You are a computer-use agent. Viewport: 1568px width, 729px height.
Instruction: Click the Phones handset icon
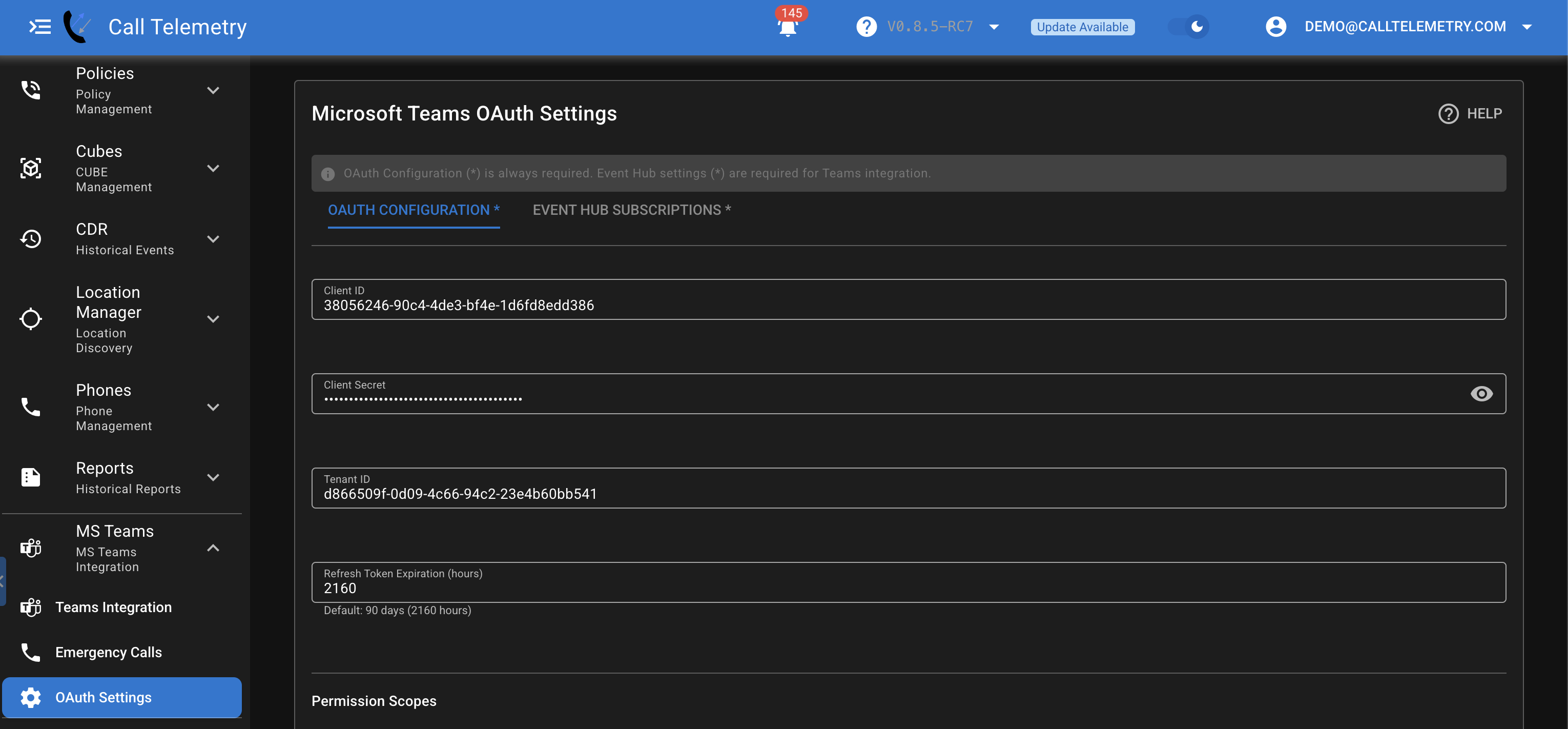30,407
